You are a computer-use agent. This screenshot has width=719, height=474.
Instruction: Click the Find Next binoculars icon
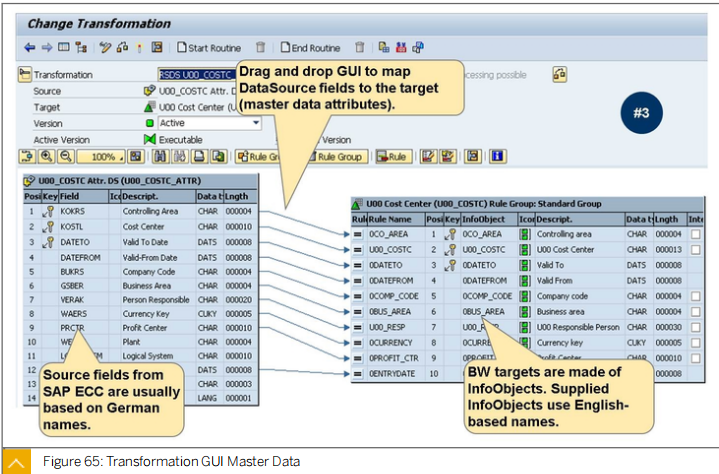[179, 157]
